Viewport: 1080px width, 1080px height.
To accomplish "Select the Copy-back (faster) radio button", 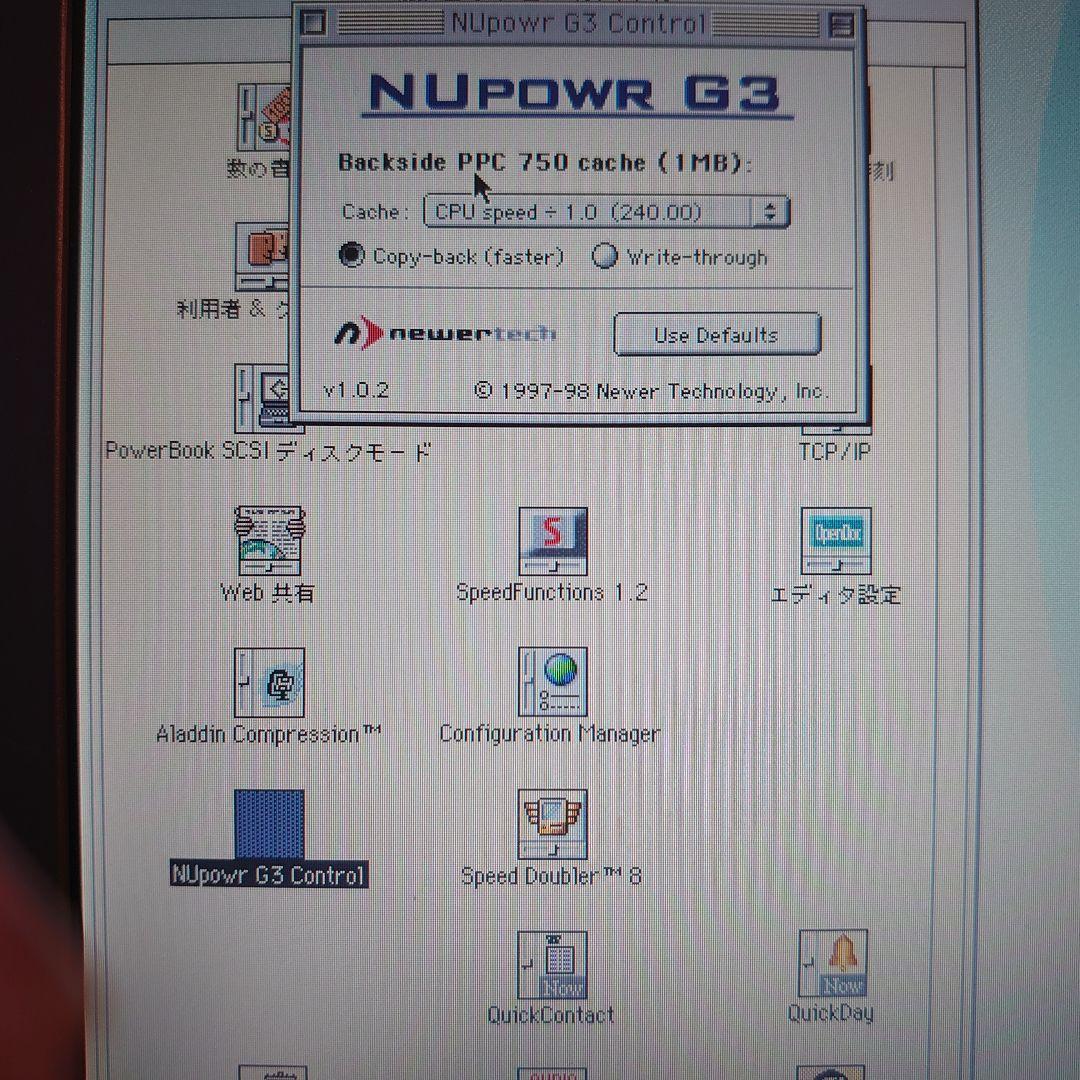I will (351, 256).
